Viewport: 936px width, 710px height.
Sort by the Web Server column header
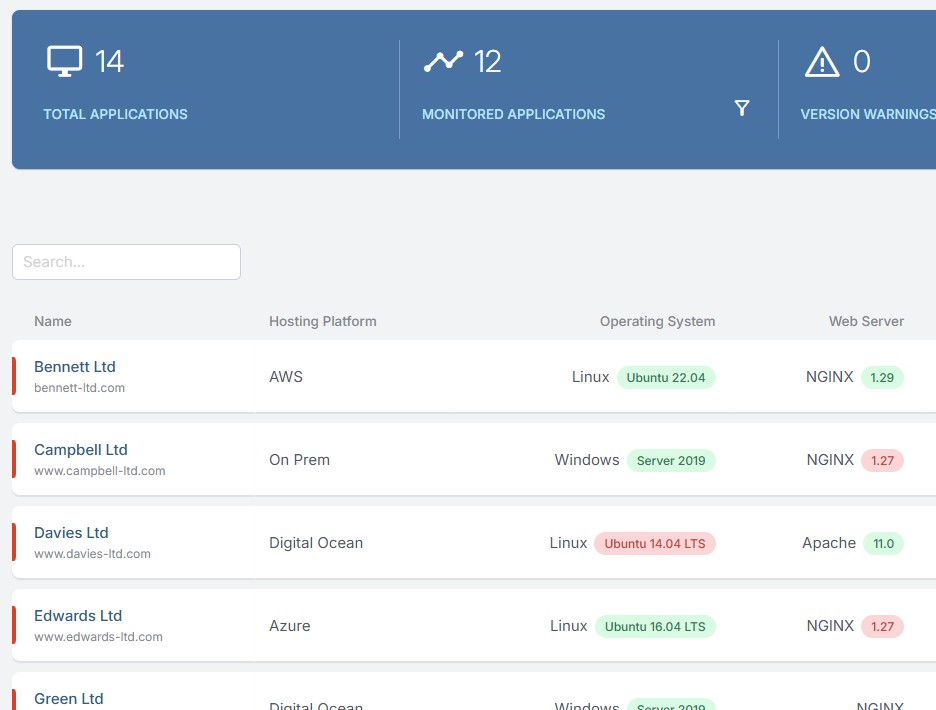(865, 321)
